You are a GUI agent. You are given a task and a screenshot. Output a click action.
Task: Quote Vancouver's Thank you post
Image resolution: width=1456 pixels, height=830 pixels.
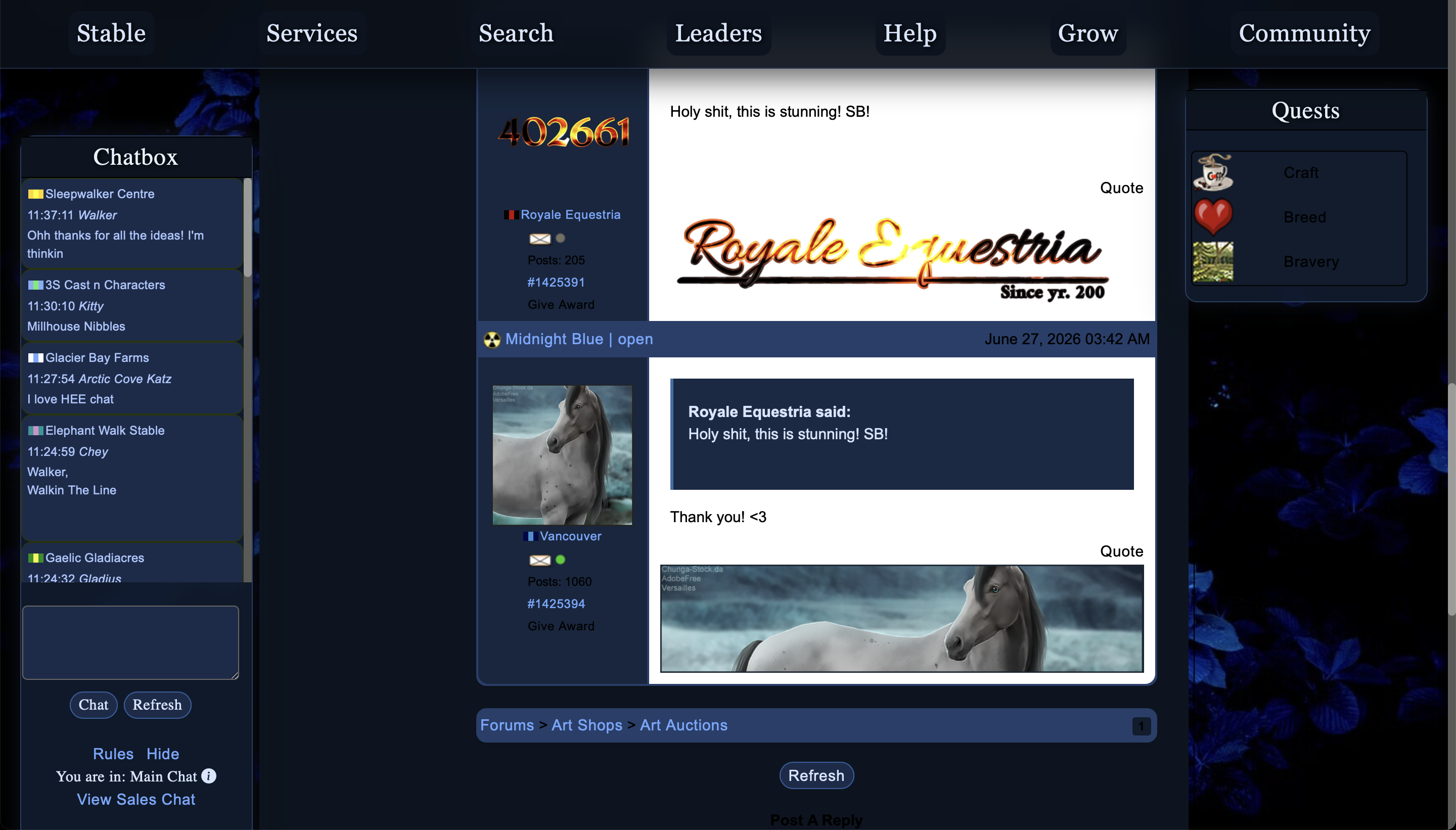click(1121, 551)
